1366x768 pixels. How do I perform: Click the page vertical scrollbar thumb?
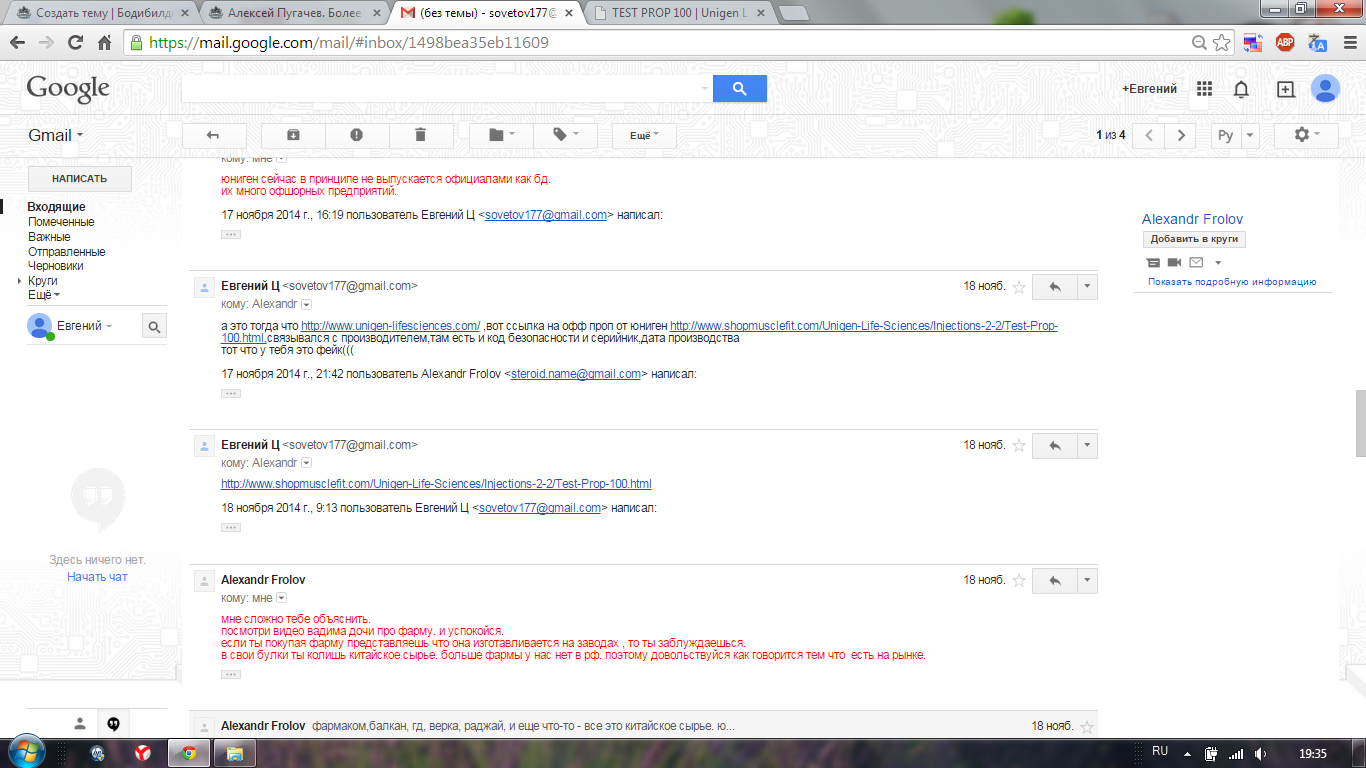[x=1360, y=421]
